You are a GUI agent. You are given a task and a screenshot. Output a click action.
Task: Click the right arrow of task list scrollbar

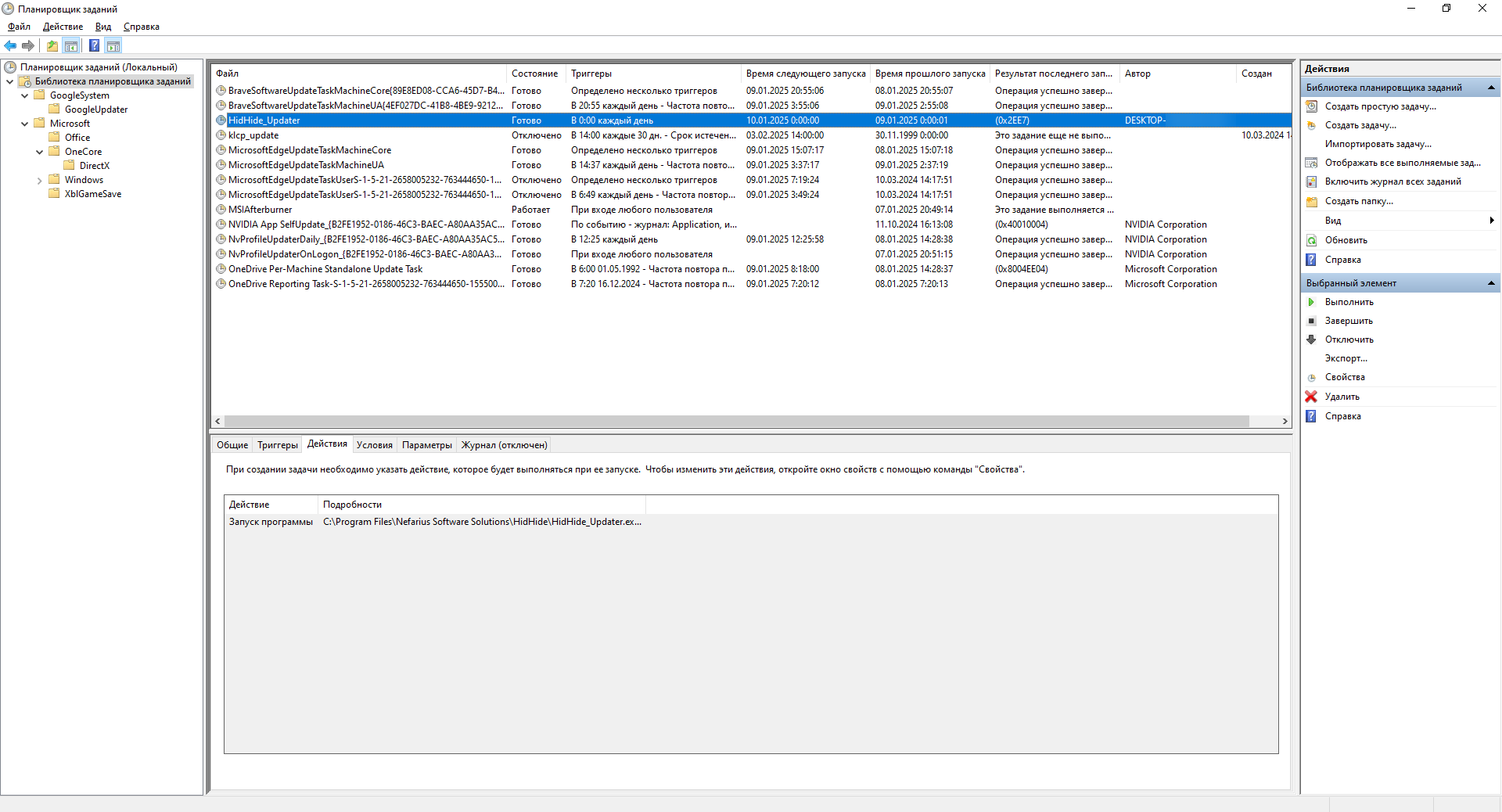(x=1285, y=421)
